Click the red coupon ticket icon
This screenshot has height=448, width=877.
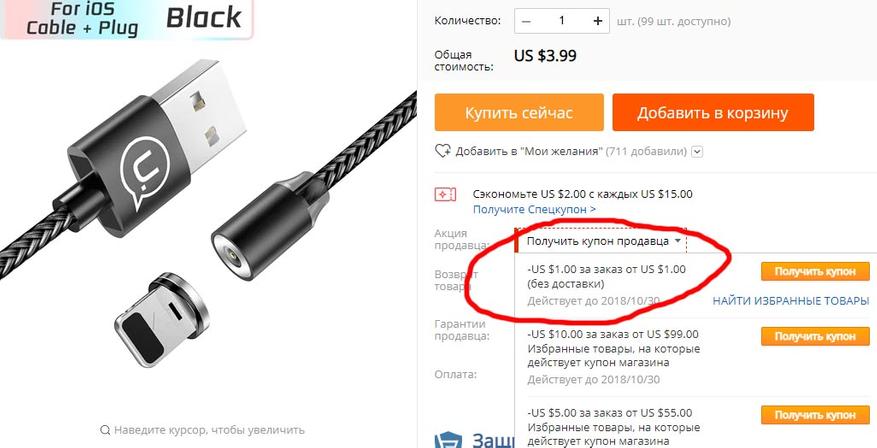click(445, 195)
